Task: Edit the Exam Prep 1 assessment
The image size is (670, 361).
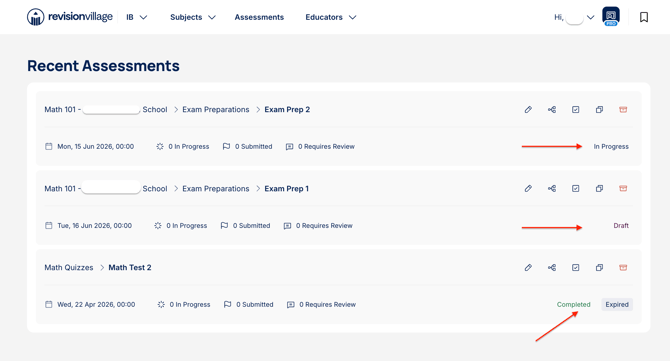Action: click(x=528, y=188)
